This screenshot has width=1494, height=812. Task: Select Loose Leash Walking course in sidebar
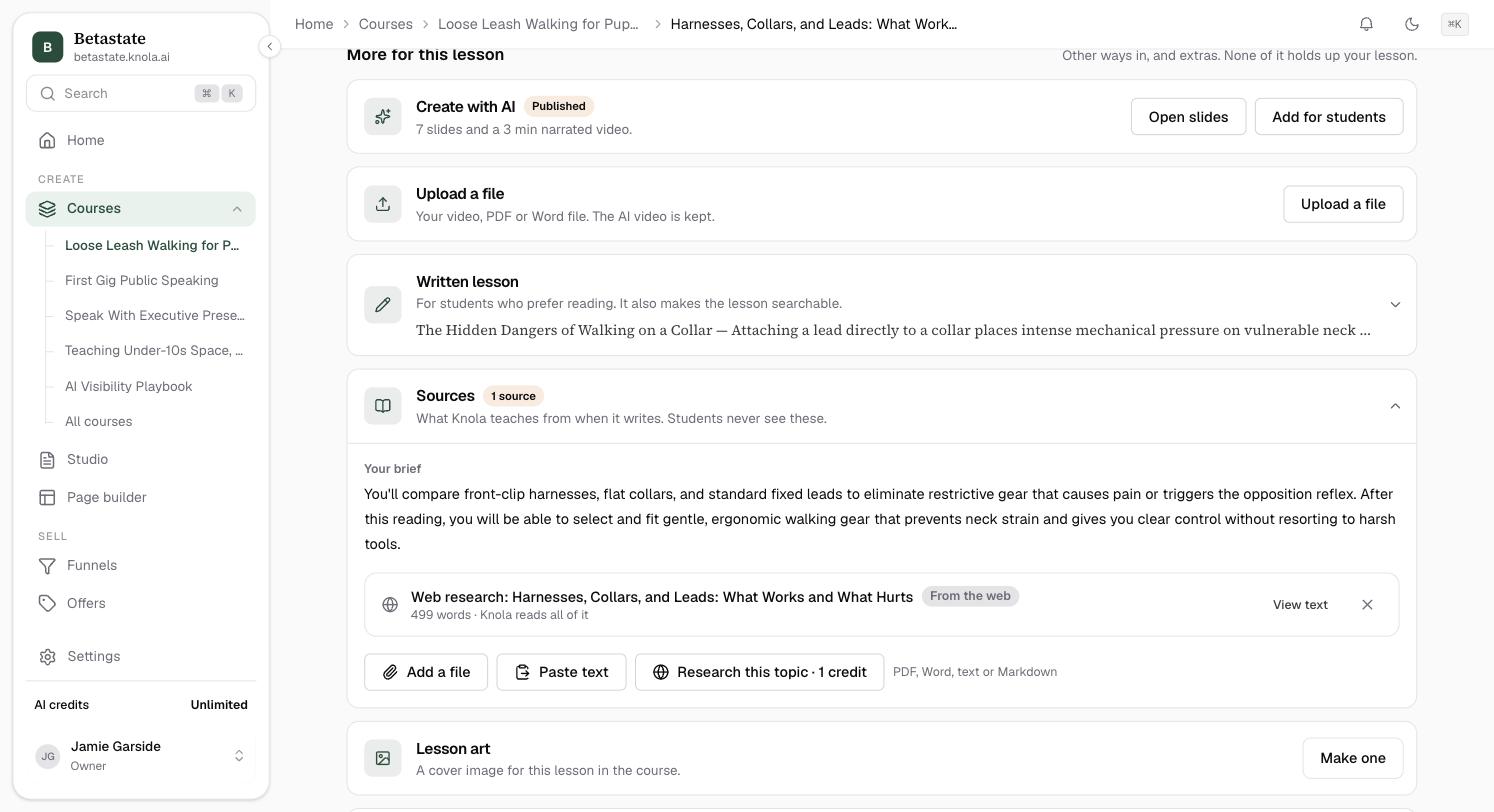pyautogui.click(x=152, y=245)
